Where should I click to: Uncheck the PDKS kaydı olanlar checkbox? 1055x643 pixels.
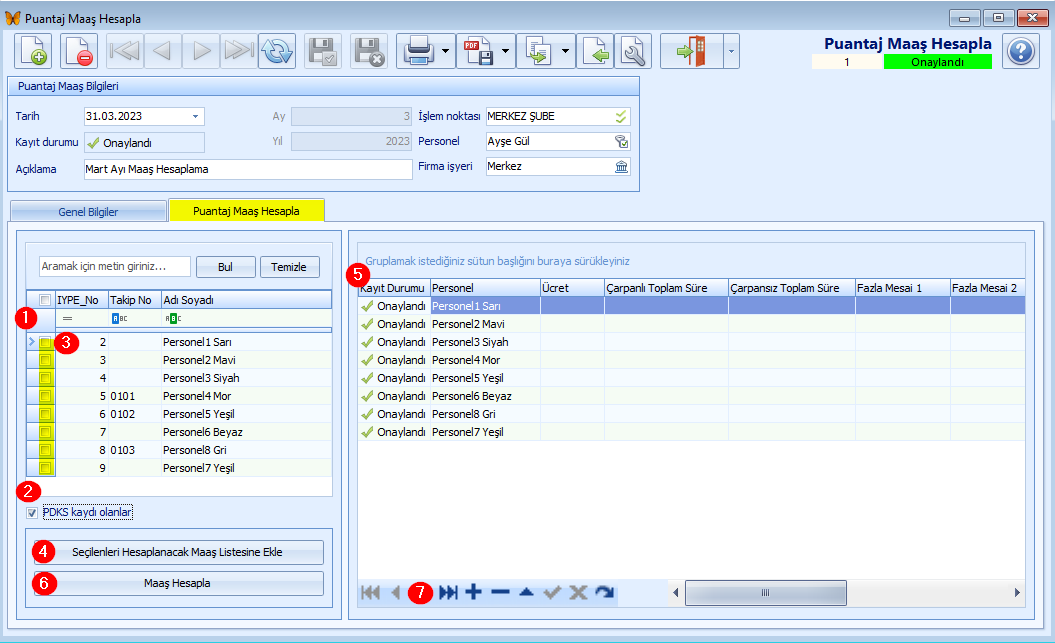[x=32, y=513]
